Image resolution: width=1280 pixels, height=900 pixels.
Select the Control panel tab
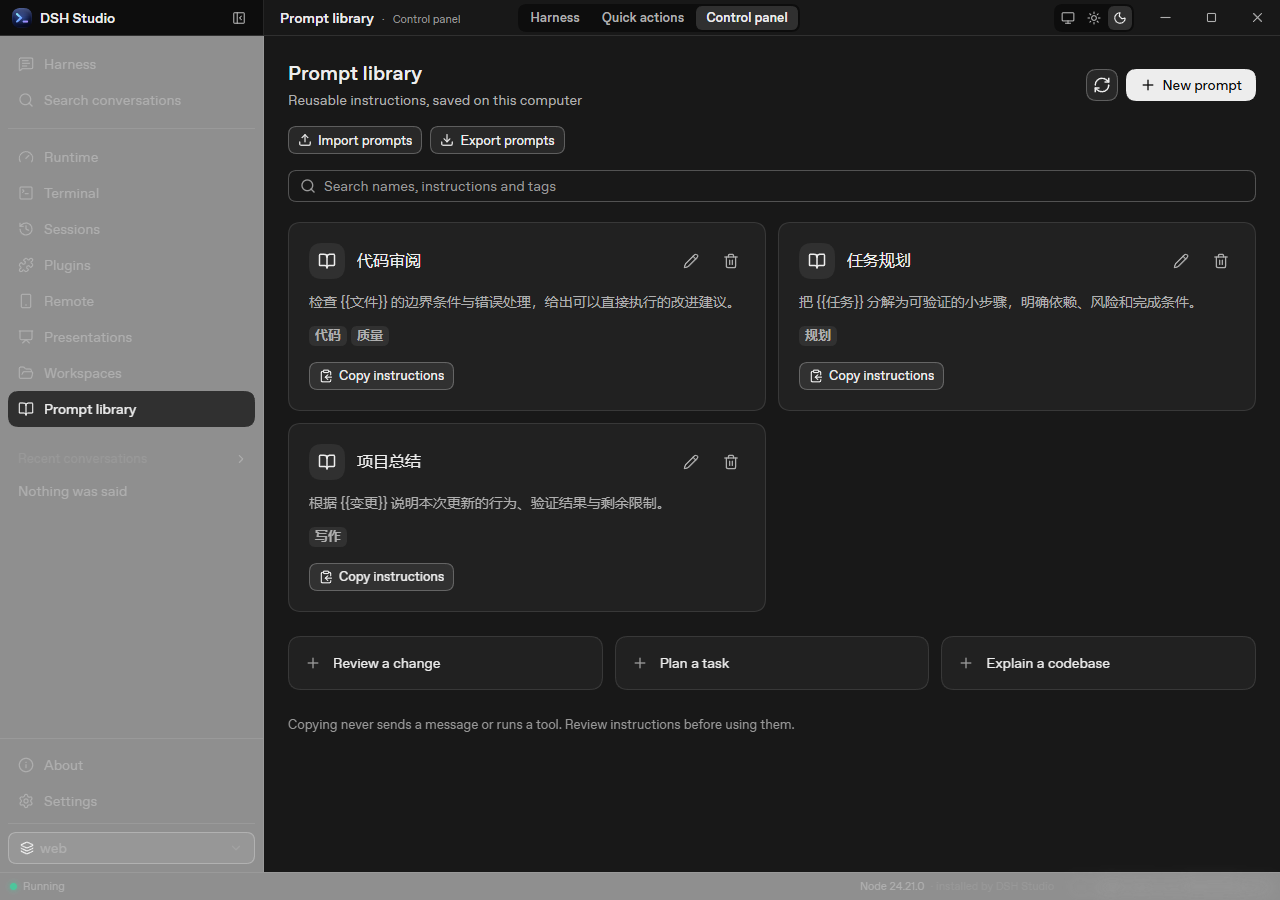point(747,18)
